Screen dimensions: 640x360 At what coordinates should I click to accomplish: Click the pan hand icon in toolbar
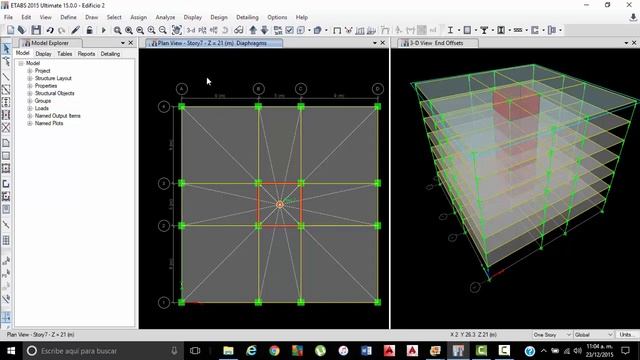point(177,30)
